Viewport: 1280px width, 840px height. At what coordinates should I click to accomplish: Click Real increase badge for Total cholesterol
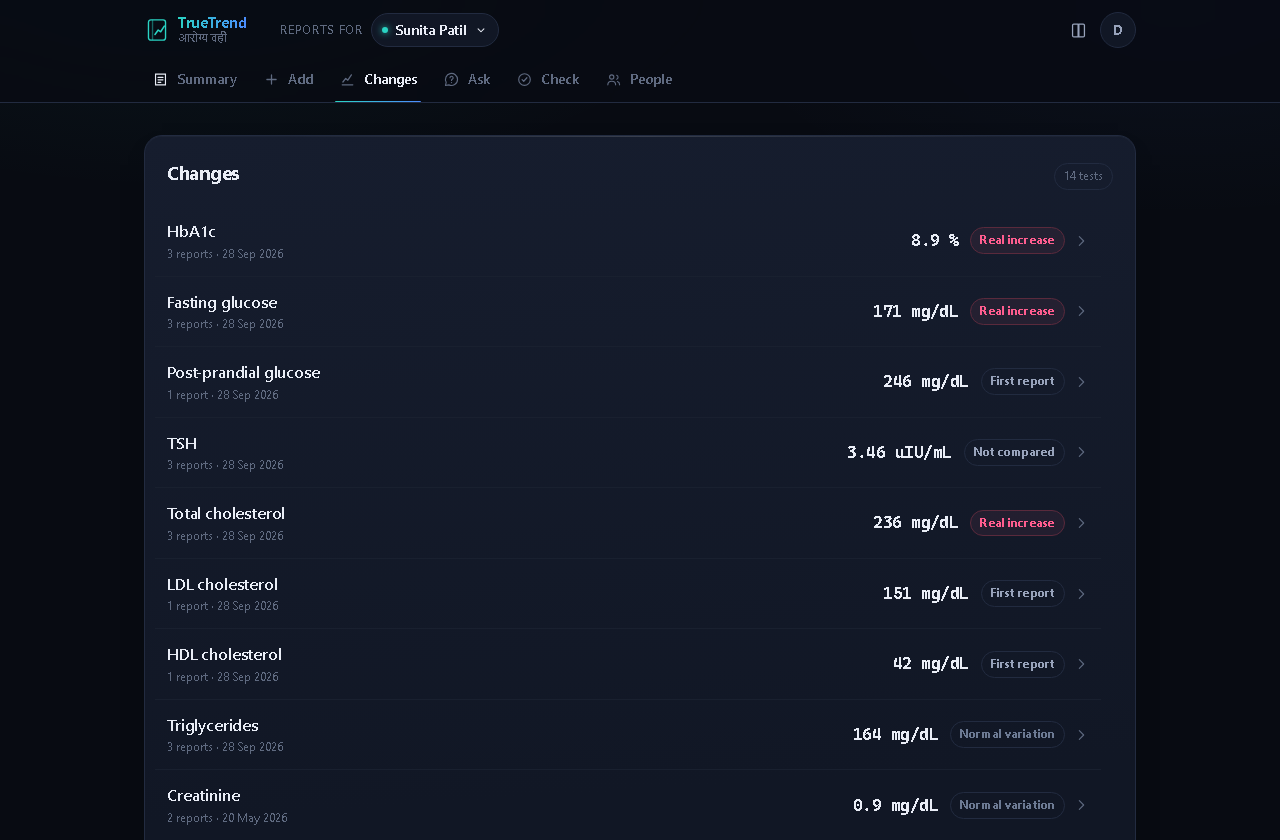(x=1017, y=523)
